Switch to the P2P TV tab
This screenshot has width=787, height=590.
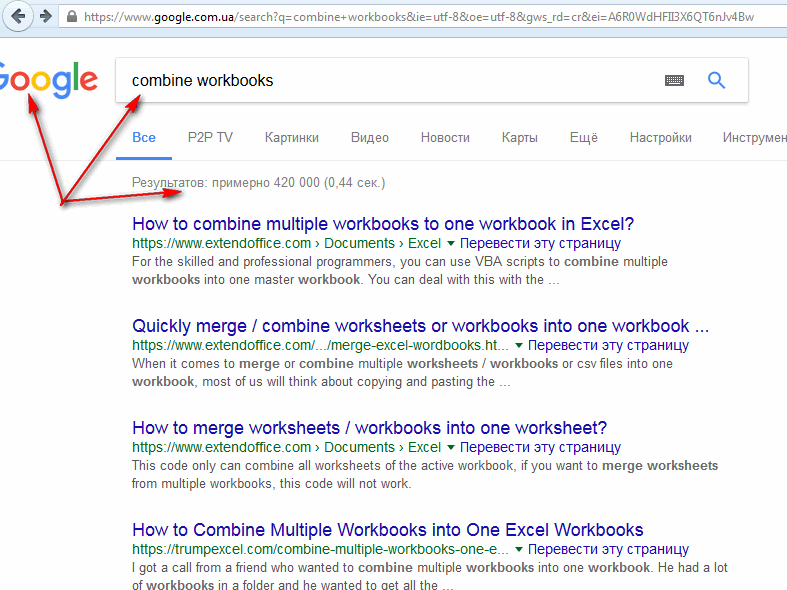pyautogui.click(x=210, y=137)
